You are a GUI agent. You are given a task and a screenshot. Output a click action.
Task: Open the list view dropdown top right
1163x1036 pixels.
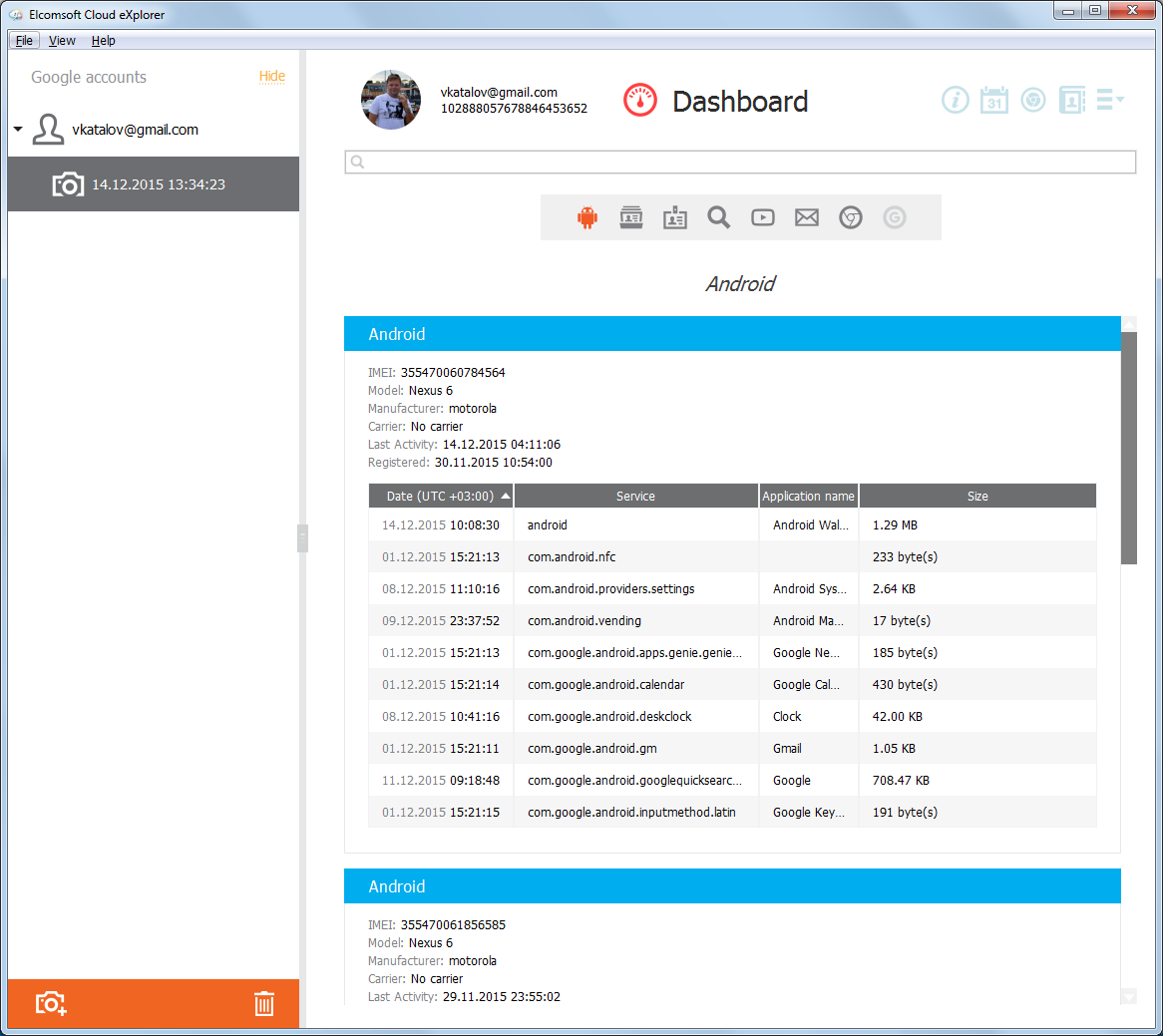click(1109, 100)
